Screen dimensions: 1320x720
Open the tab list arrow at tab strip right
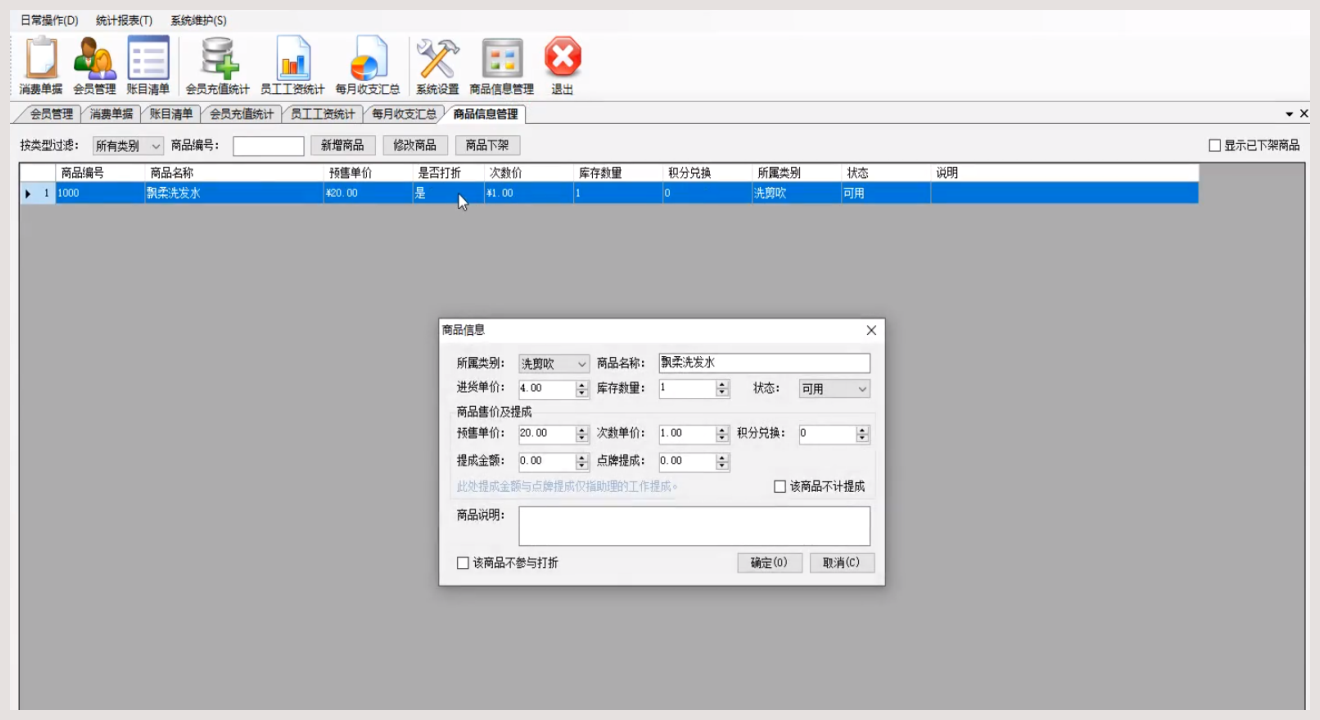tap(1290, 114)
